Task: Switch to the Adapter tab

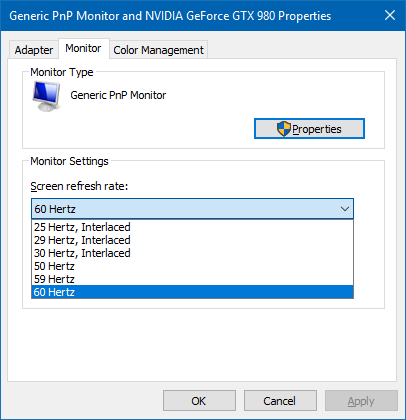Action: [x=34, y=50]
